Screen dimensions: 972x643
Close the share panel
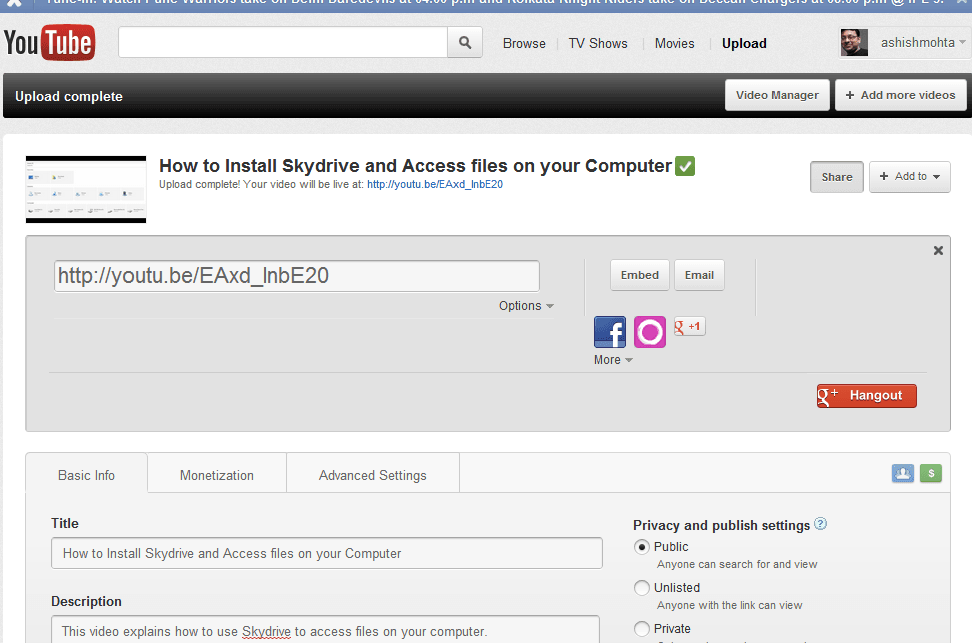click(x=938, y=251)
